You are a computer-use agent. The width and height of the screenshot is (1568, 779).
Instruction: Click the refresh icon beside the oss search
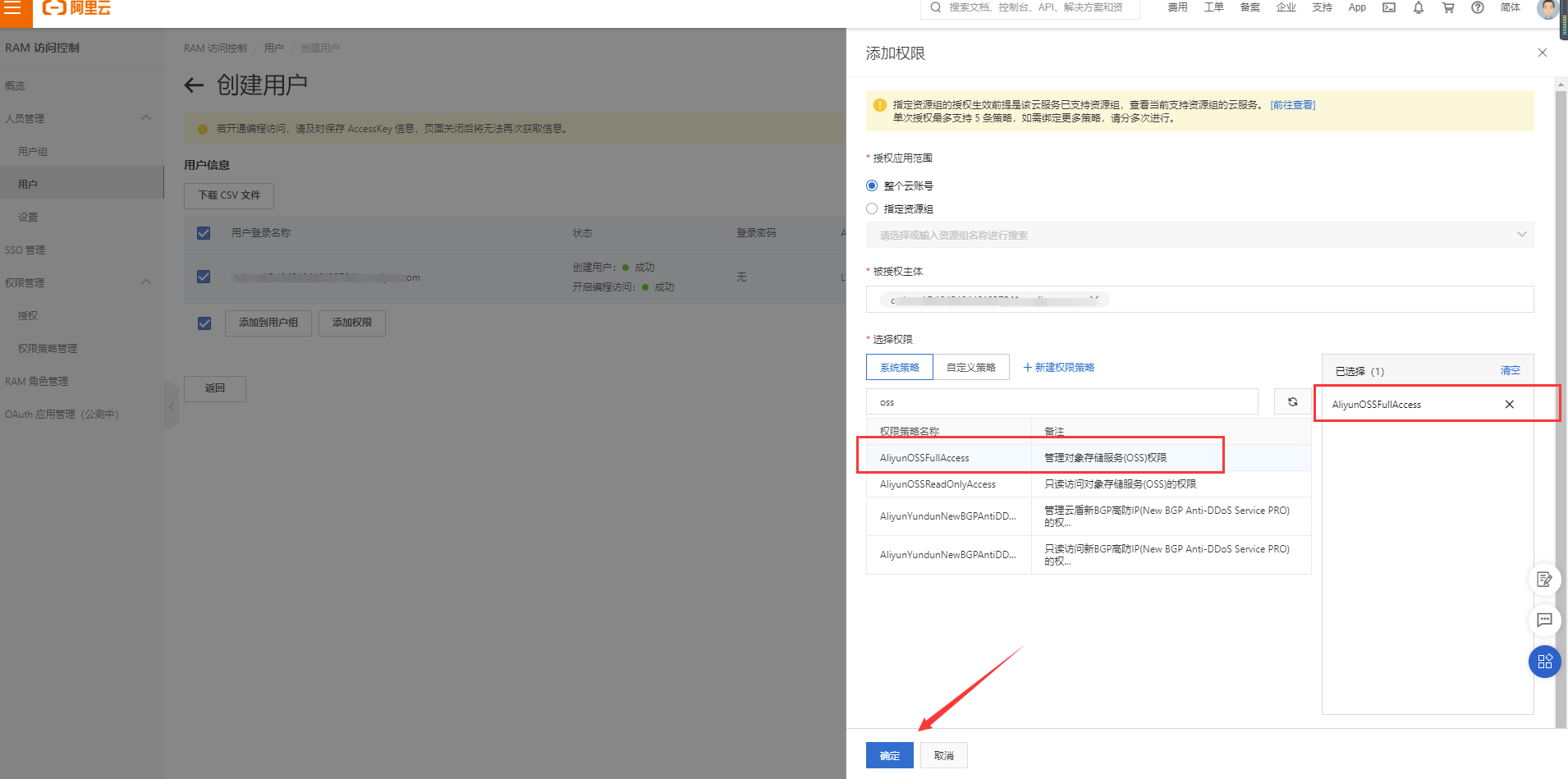1292,401
